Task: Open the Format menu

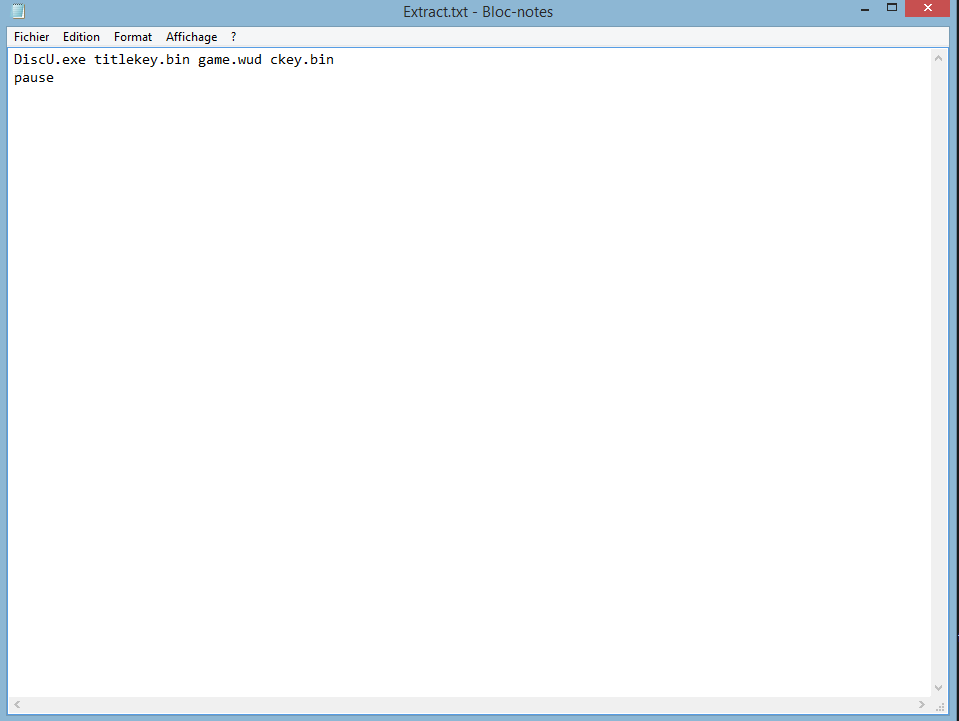Action: pos(133,37)
